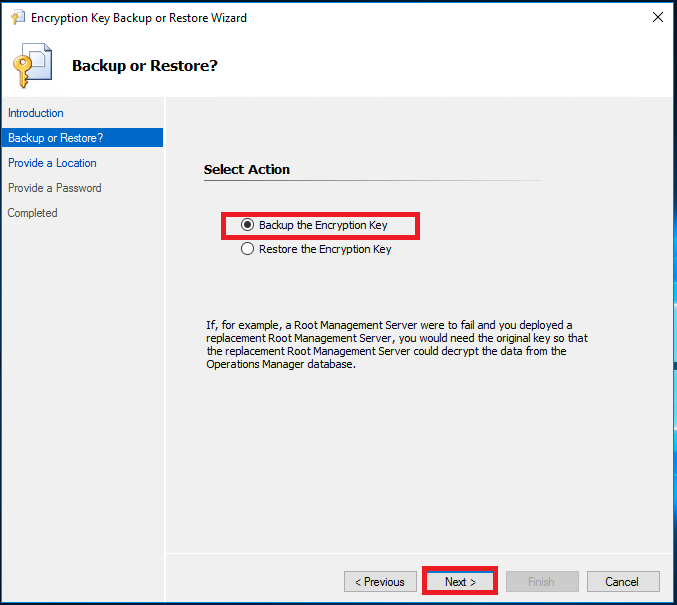Screen dimensions: 677x605
Task: Click the 'Restore the Encryption Key' label text
Action: 325,249
